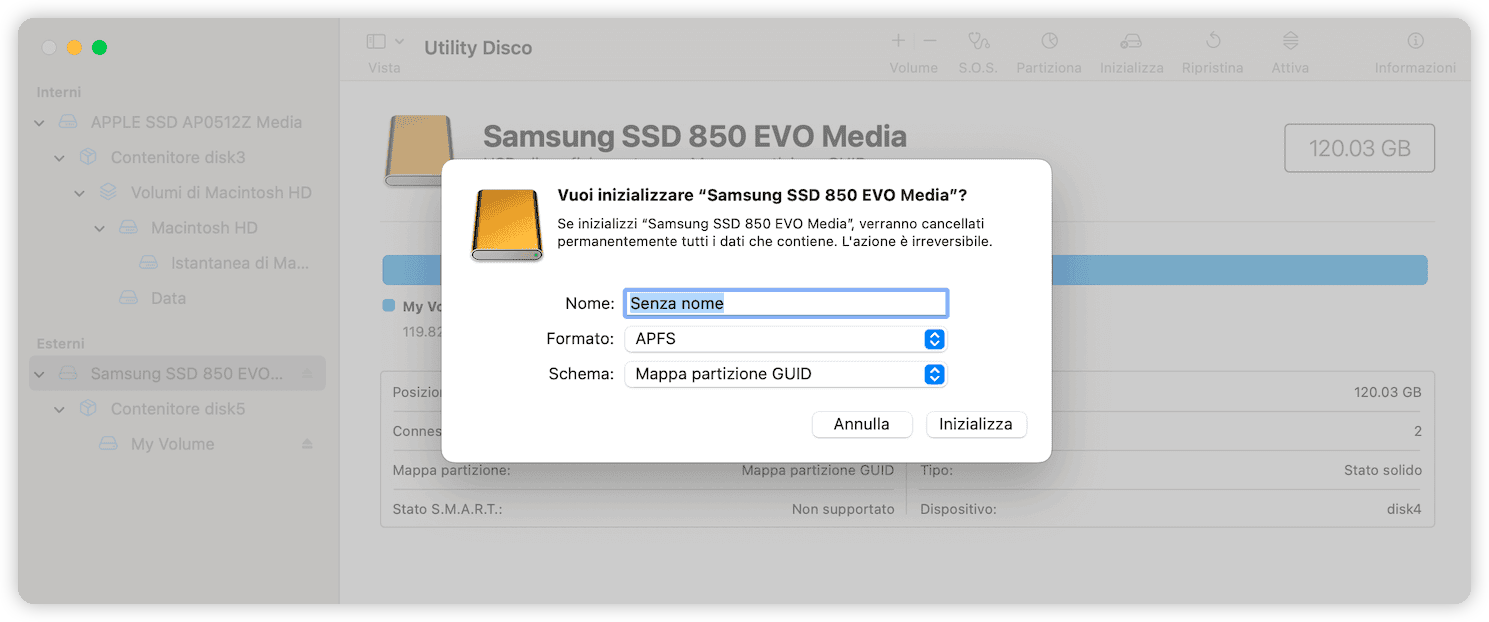The height and width of the screenshot is (622, 1489).
Task: Open the Schema Mappa partizione GUID dropdown
Action: [785, 374]
